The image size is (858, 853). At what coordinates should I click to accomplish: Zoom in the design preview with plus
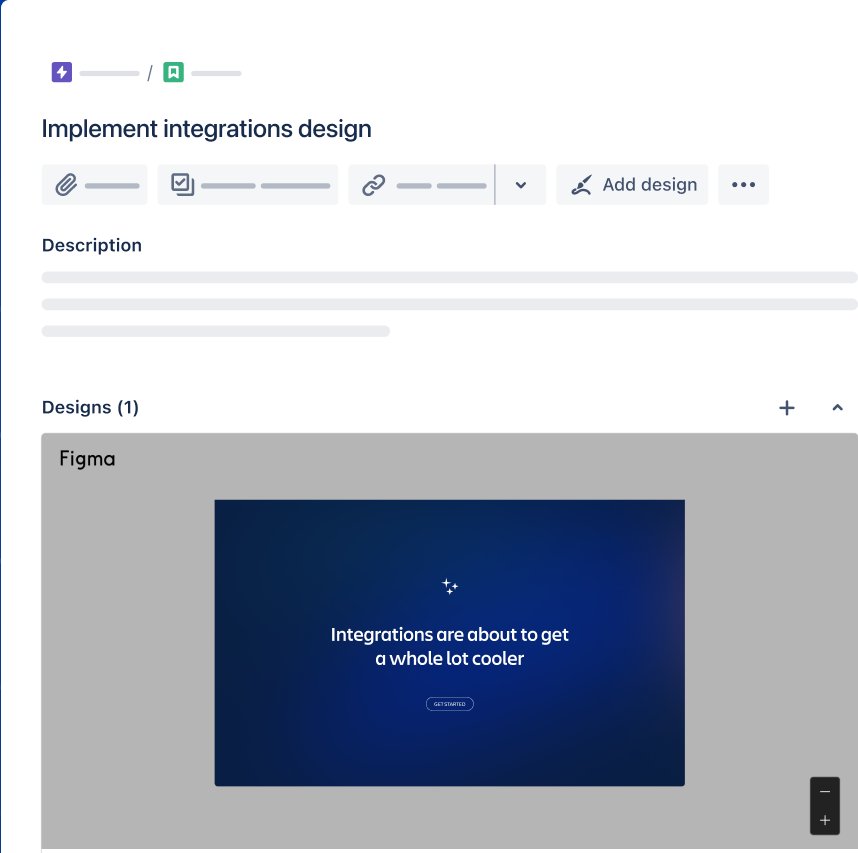pos(825,820)
